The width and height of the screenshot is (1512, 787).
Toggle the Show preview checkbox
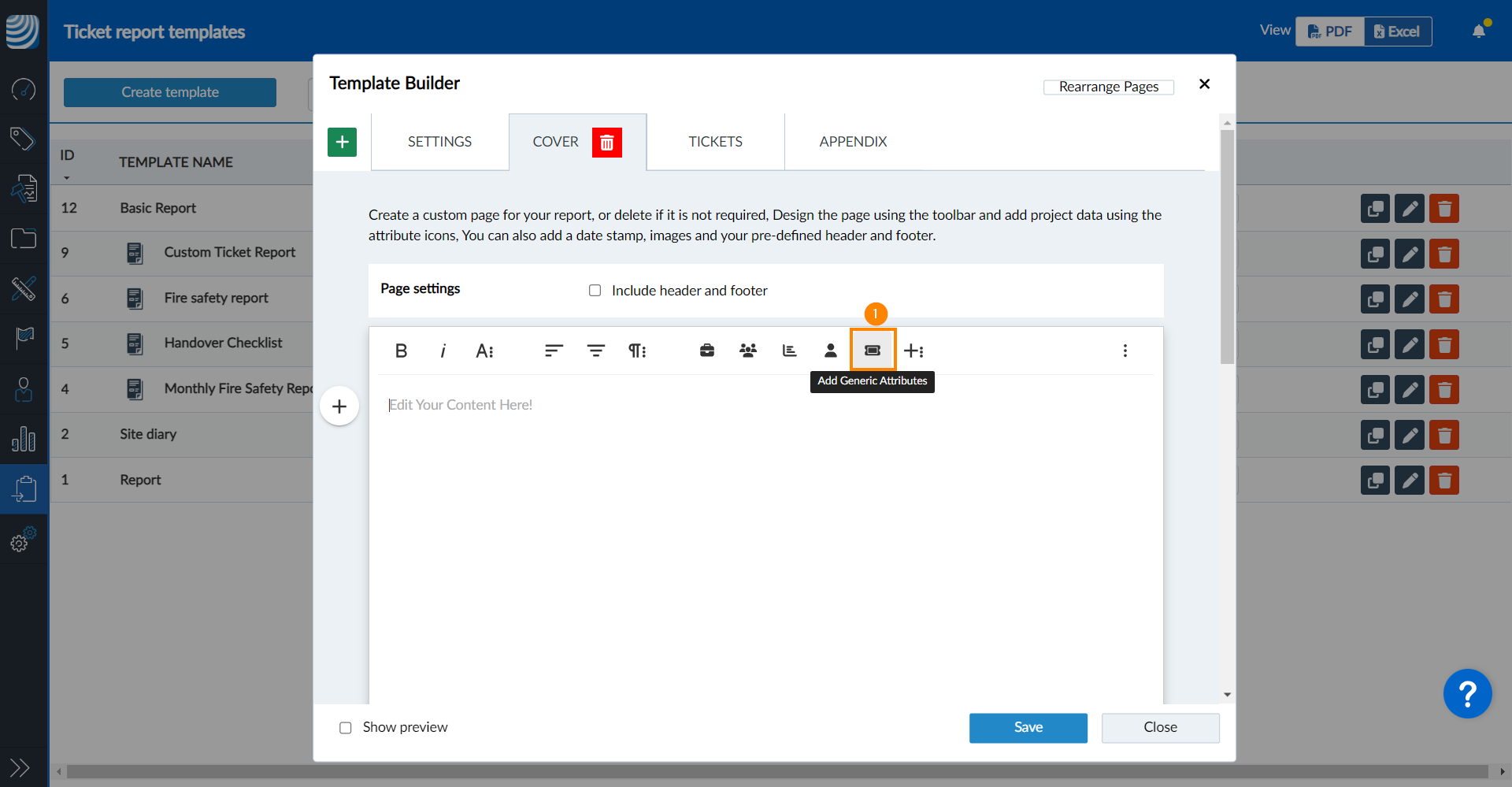(x=346, y=728)
